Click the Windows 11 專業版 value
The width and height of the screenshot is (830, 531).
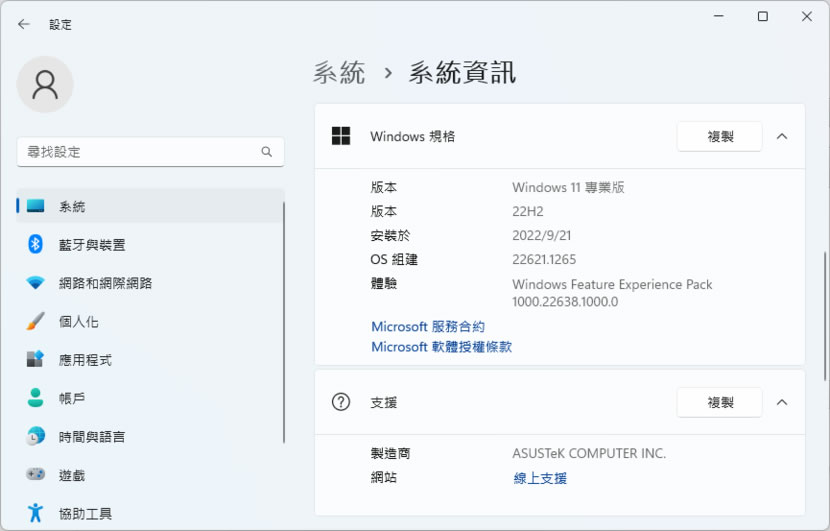point(568,187)
